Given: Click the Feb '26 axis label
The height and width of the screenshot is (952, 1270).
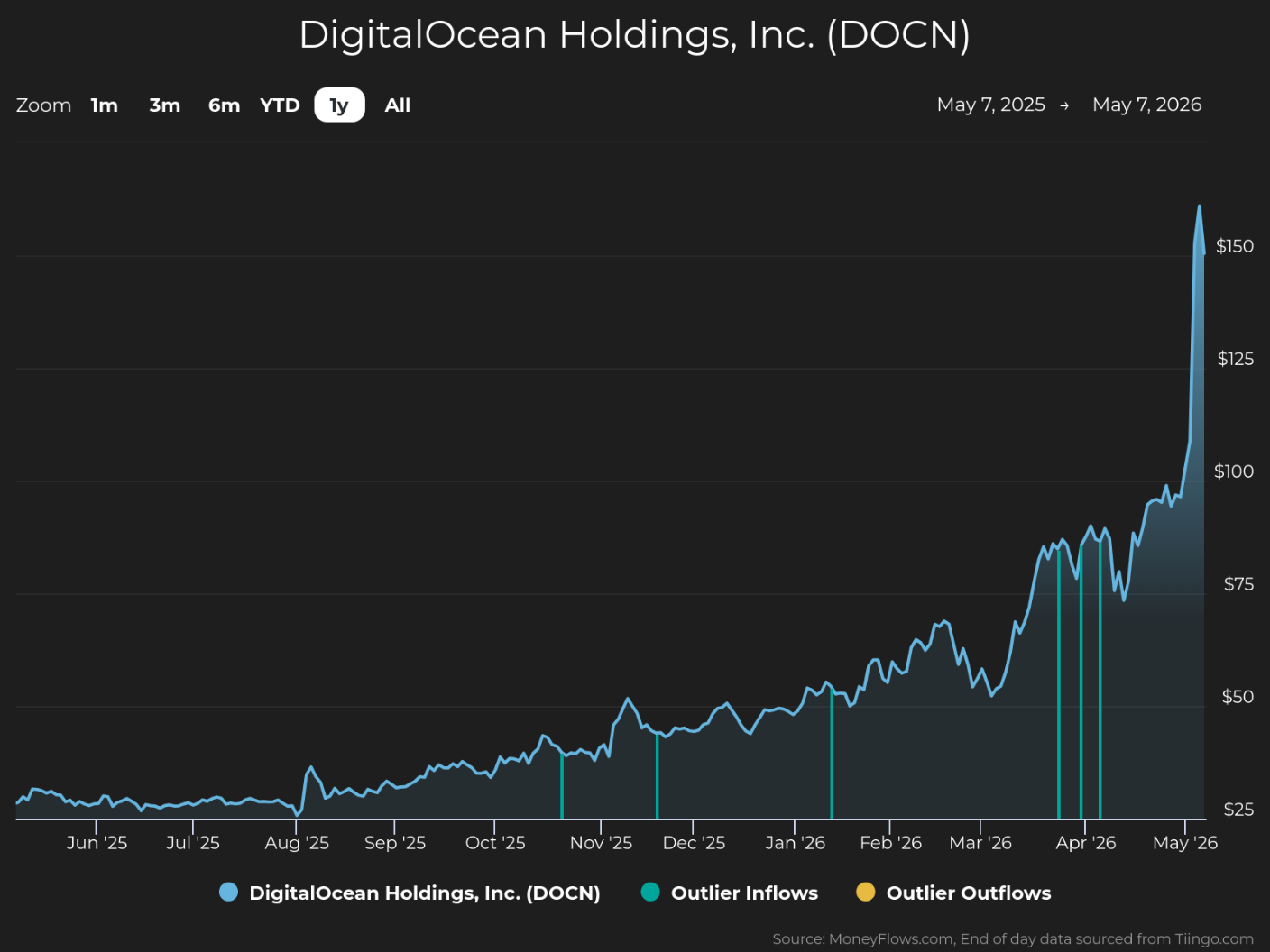Looking at the screenshot, I should (890, 843).
